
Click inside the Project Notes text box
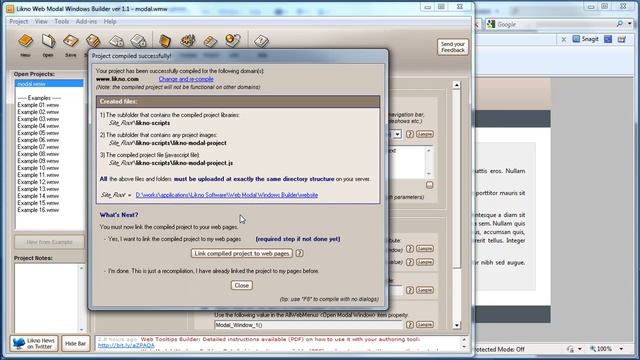[47, 298]
